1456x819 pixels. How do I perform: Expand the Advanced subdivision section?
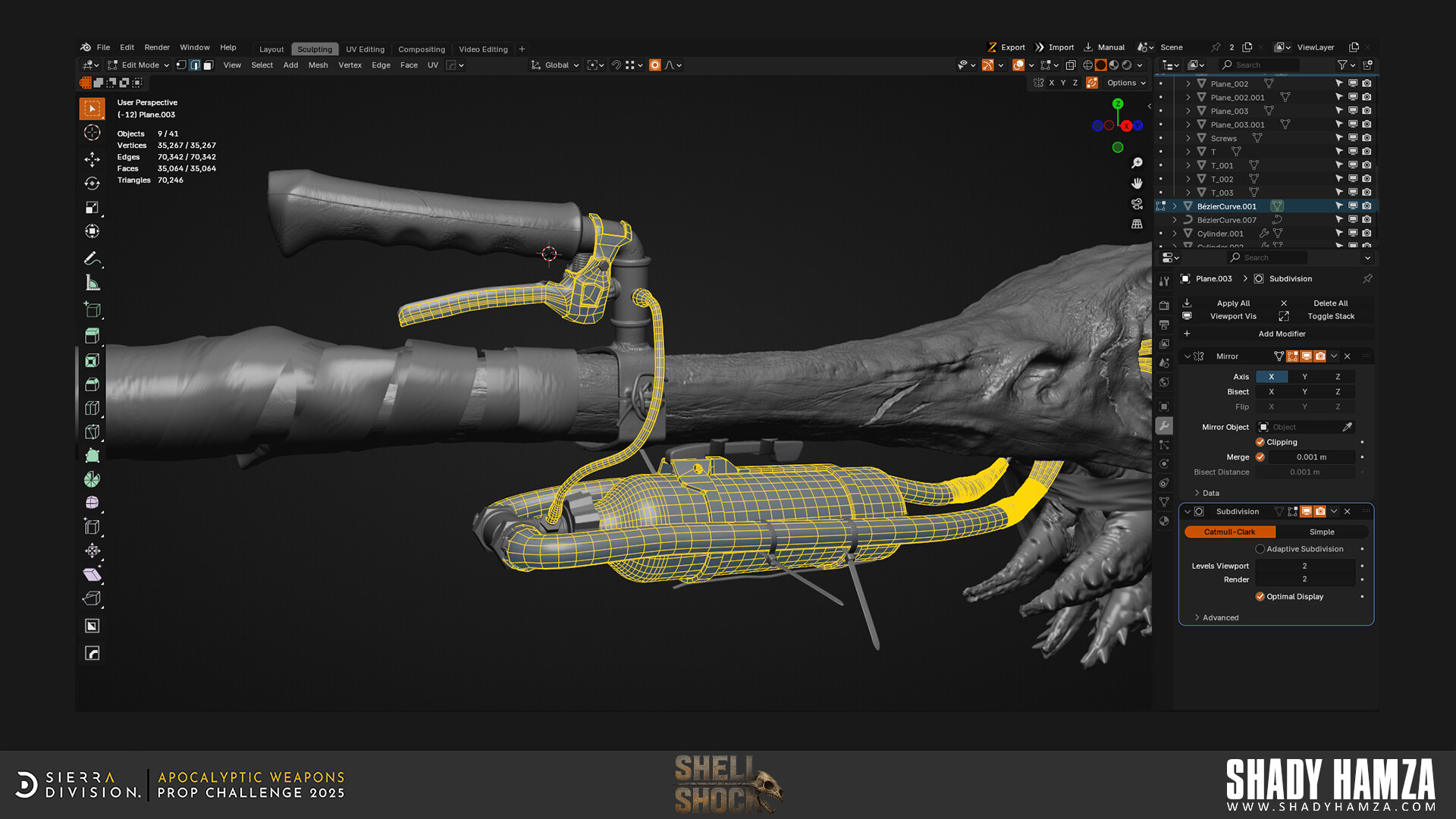[1219, 617]
